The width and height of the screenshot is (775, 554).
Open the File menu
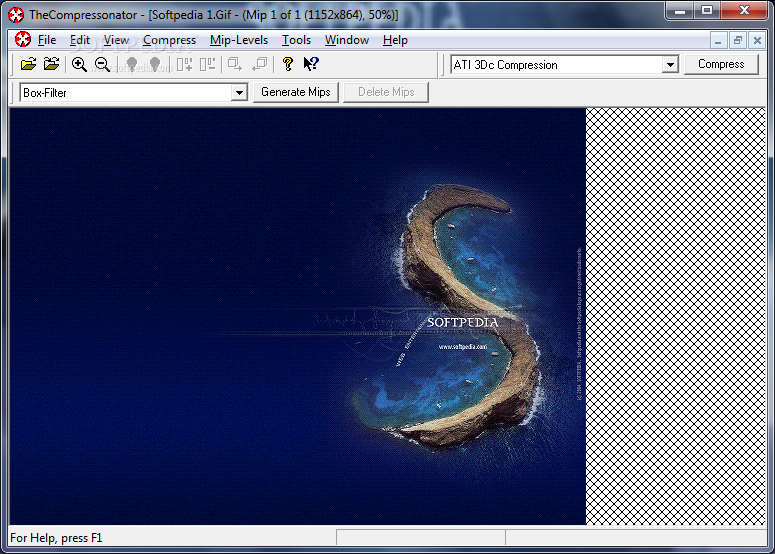coord(47,40)
